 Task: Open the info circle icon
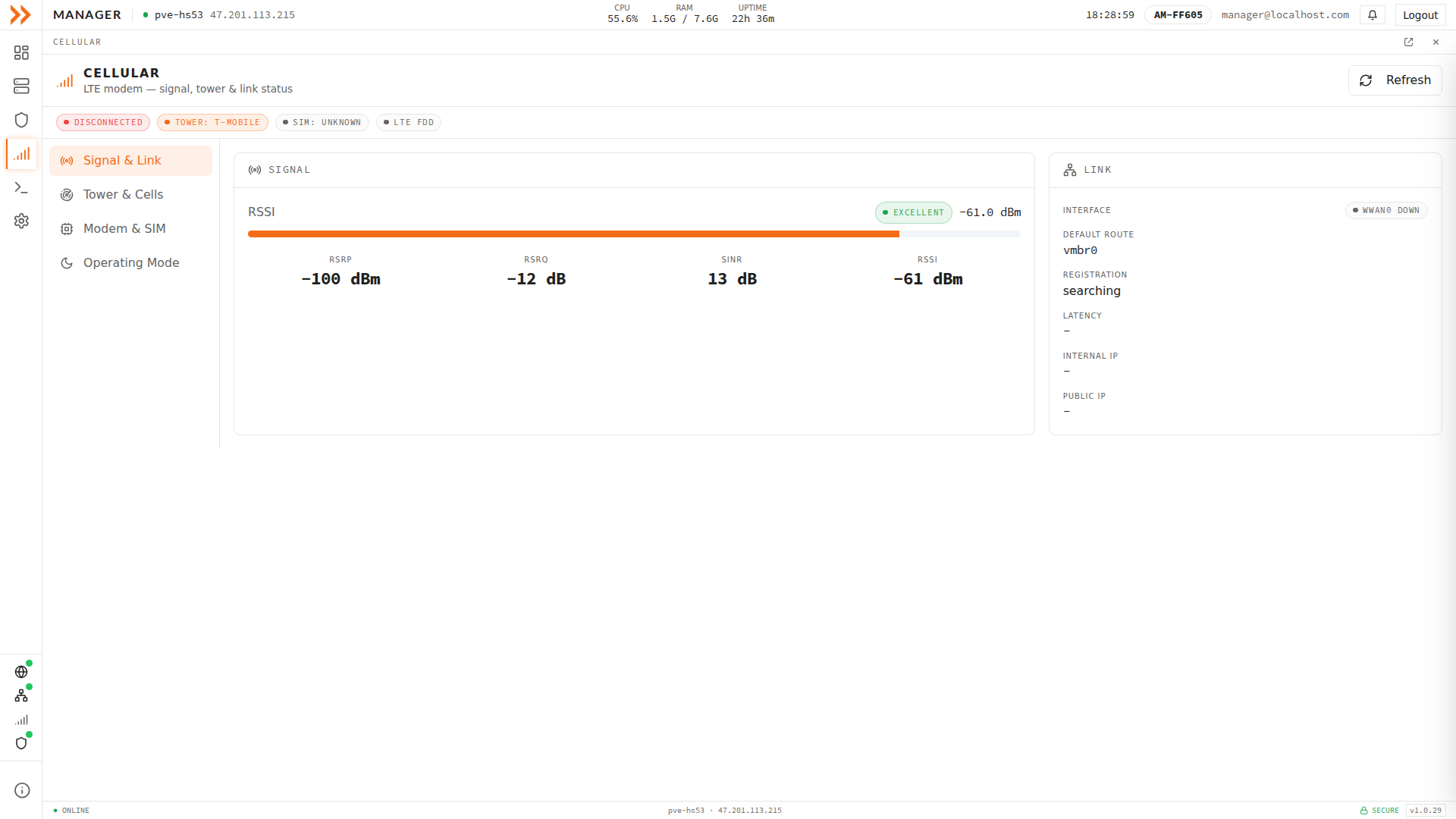pyautogui.click(x=22, y=790)
